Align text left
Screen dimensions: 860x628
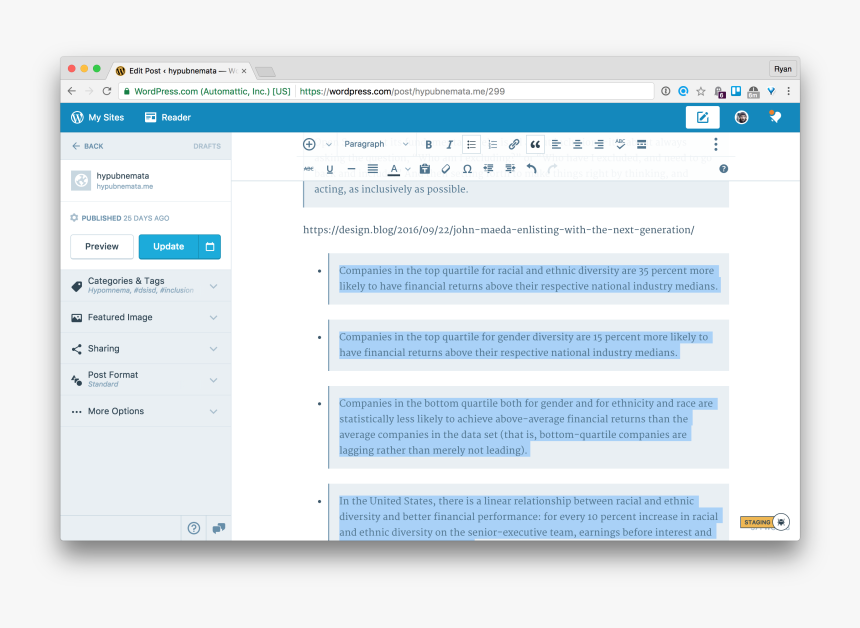556,144
